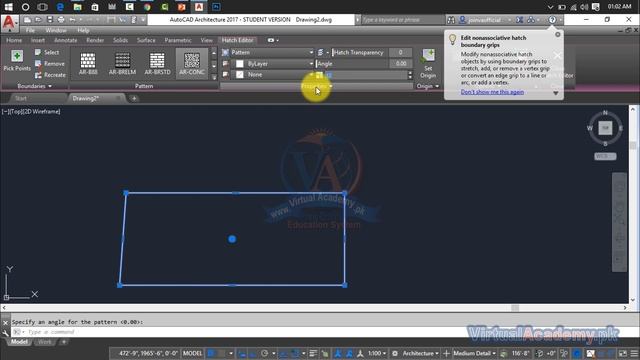Click the ByLayer white color swatch
The height and width of the screenshot is (360, 640).
click(240, 64)
